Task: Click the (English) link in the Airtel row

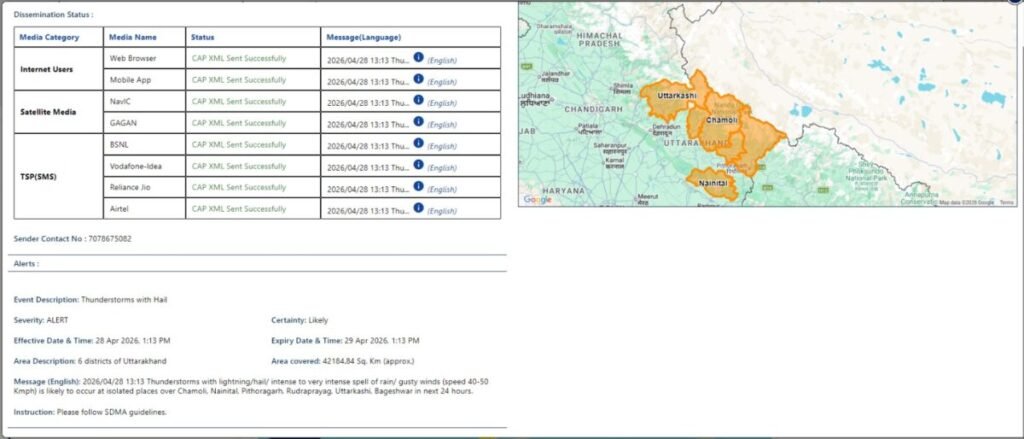Action: [x=442, y=210]
